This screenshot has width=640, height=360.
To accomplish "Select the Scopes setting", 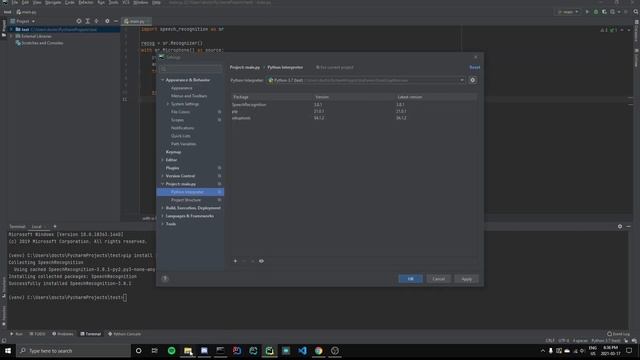I will [178, 120].
